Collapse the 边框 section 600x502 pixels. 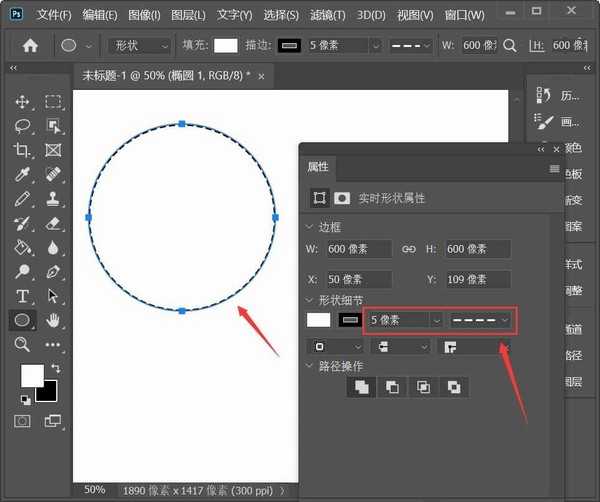tap(310, 227)
